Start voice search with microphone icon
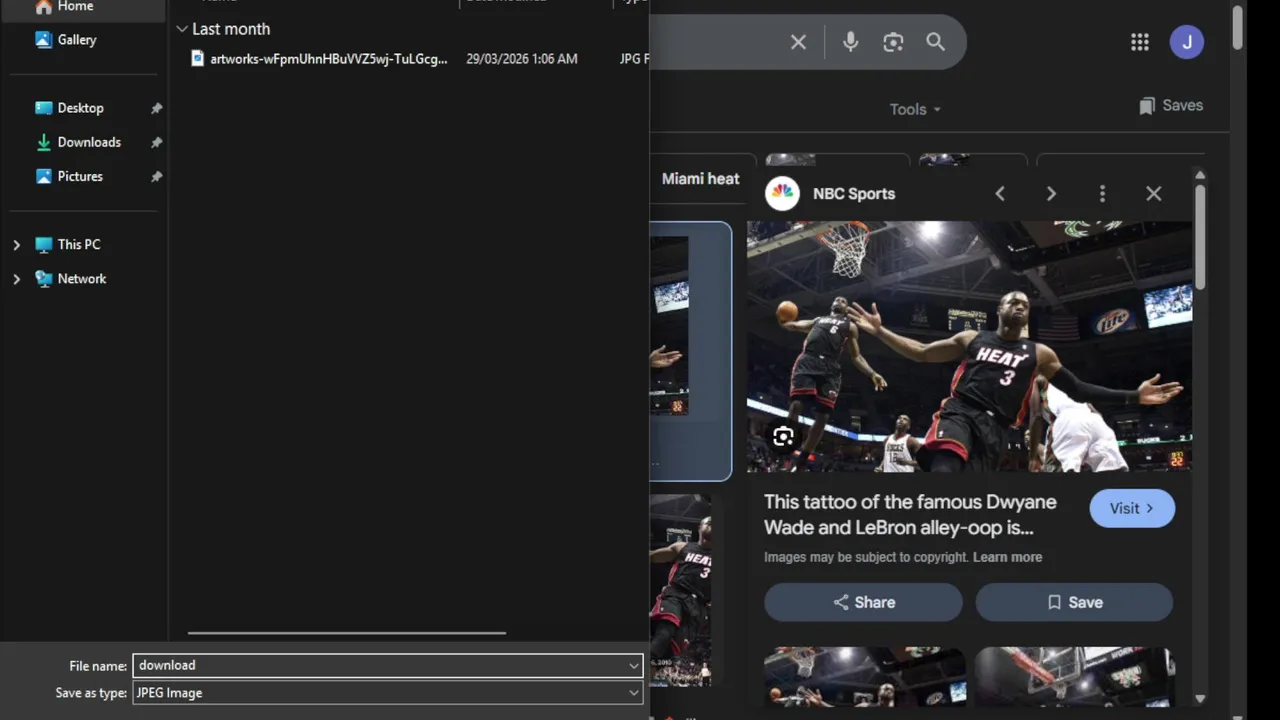The width and height of the screenshot is (1280, 720). click(850, 42)
